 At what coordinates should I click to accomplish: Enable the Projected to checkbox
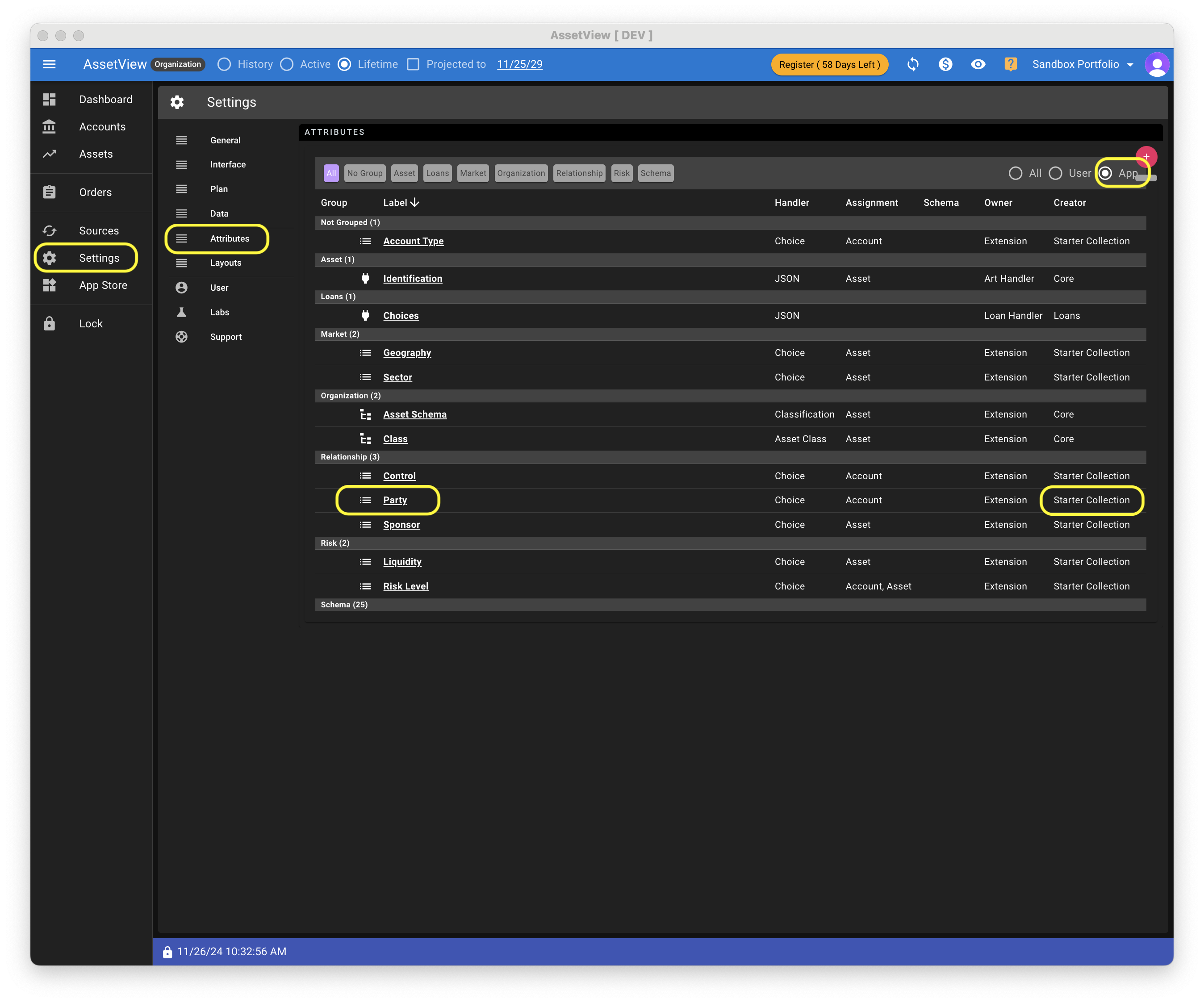413,64
